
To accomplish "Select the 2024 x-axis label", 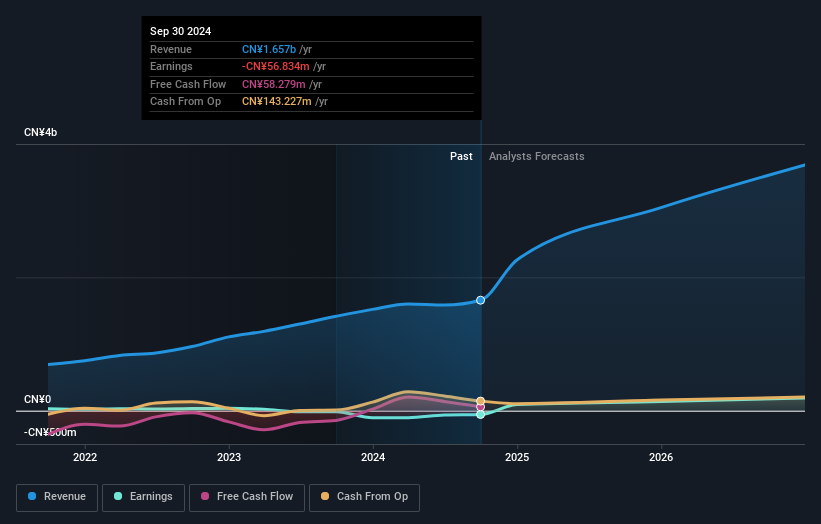I will click(x=373, y=458).
